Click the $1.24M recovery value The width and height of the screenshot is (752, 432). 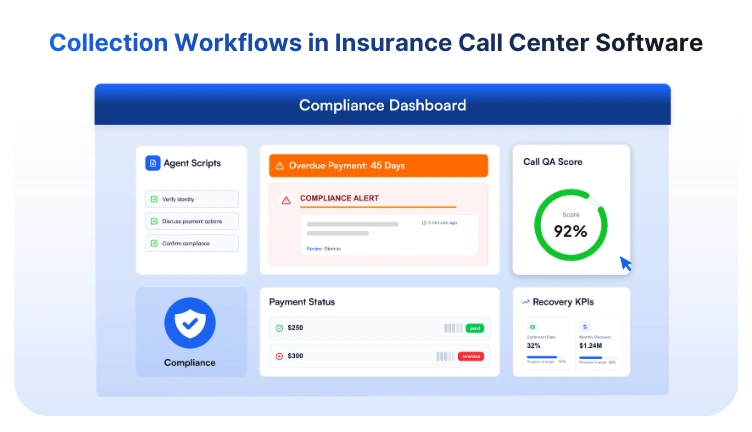(x=591, y=346)
